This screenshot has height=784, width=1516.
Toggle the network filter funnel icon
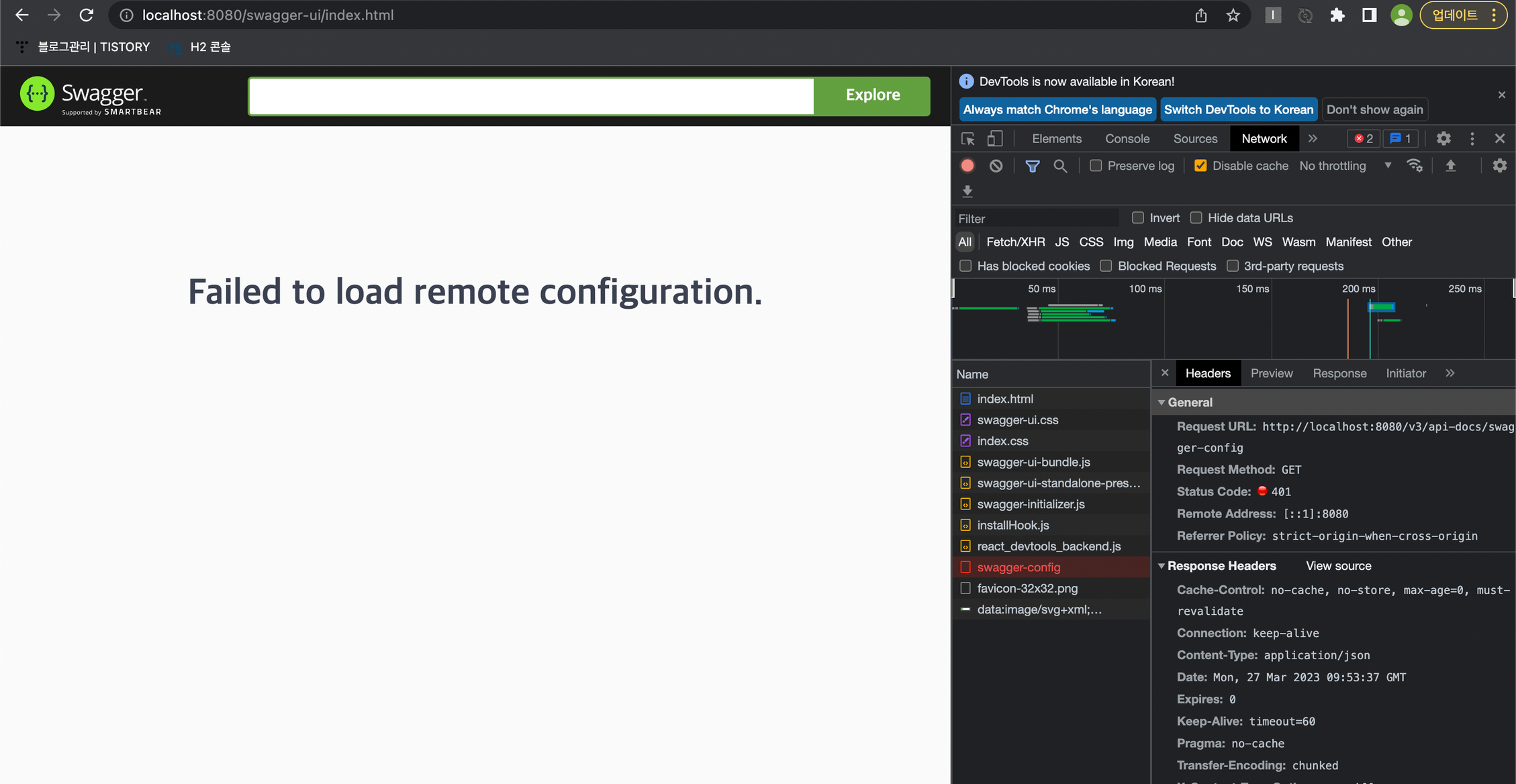(x=1032, y=166)
